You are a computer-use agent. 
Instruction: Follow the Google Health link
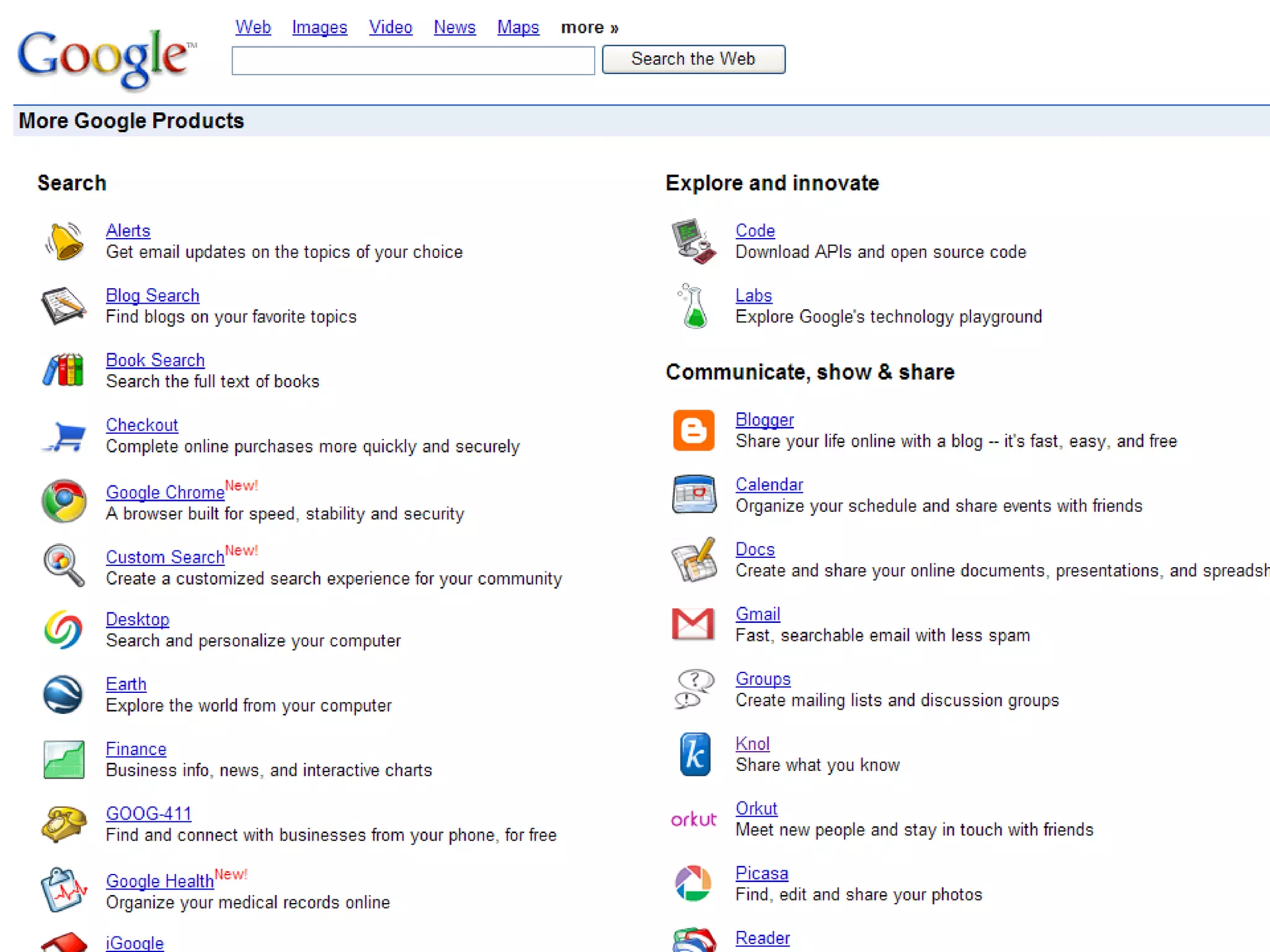(x=159, y=881)
